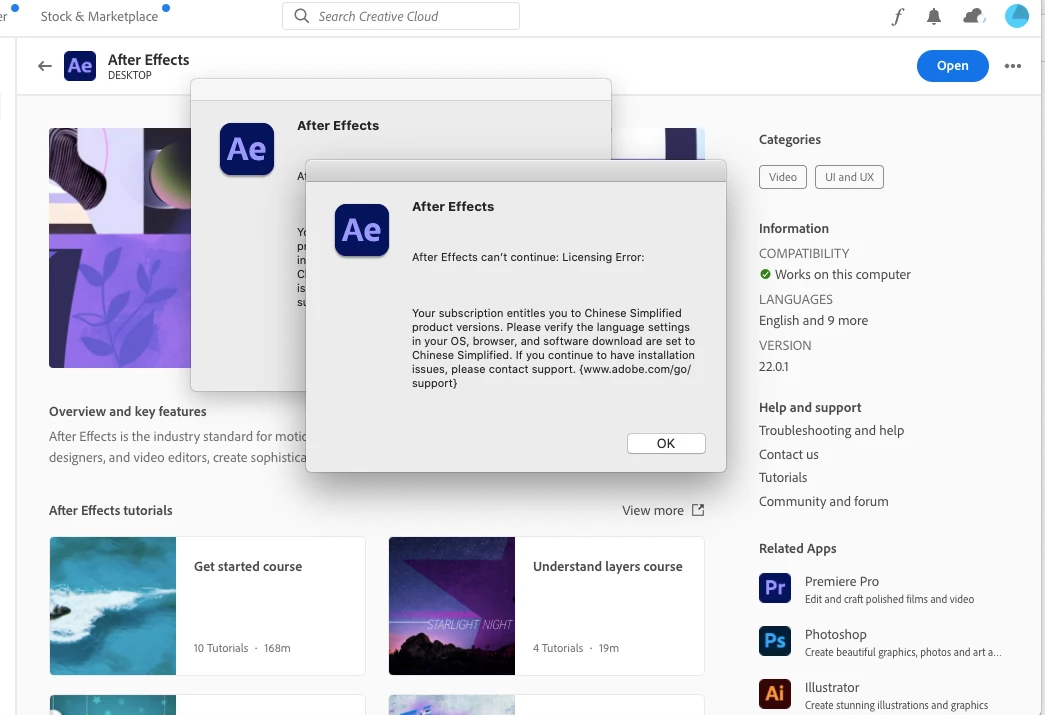Click the Illustrator related app name
The image size is (1045, 715).
831,687
